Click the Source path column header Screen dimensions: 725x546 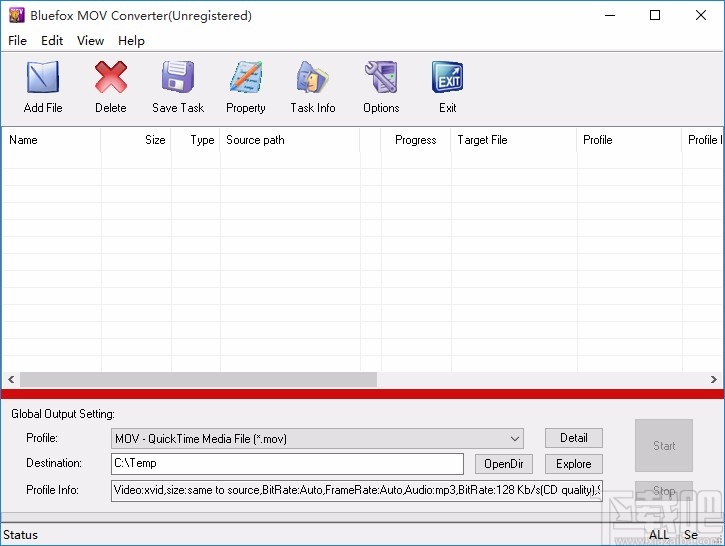tap(289, 140)
